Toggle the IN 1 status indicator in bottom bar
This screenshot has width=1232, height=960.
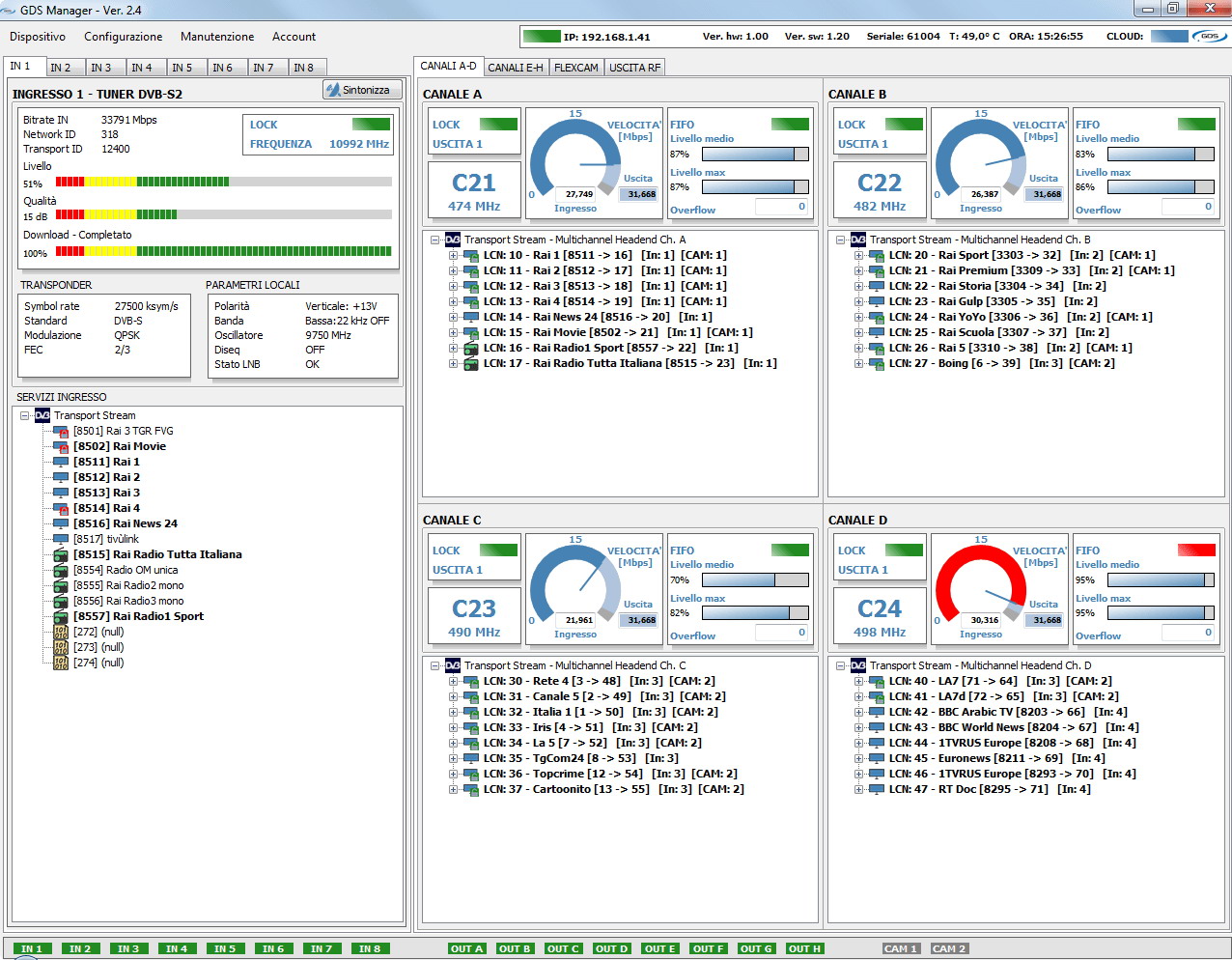point(32,948)
